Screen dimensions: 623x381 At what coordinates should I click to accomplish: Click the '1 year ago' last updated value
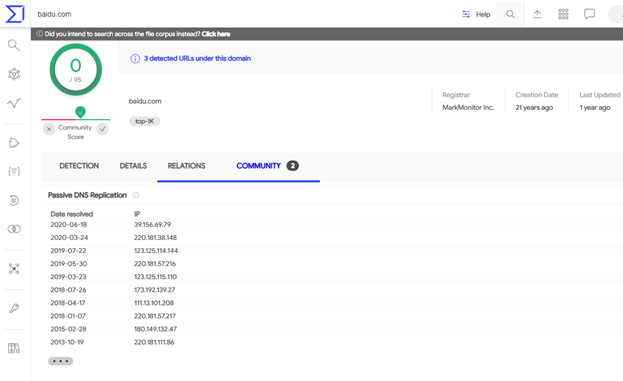[x=595, y=108]
